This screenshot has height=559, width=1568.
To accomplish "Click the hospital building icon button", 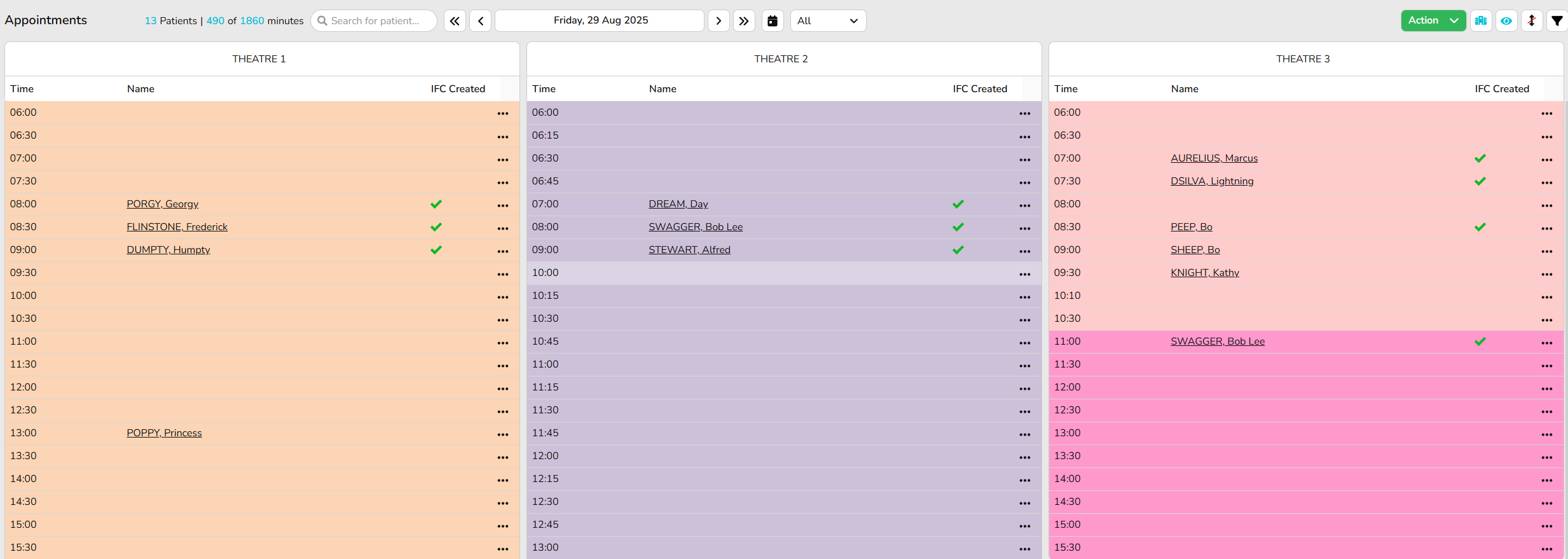I will click(x=1481, y=20).
